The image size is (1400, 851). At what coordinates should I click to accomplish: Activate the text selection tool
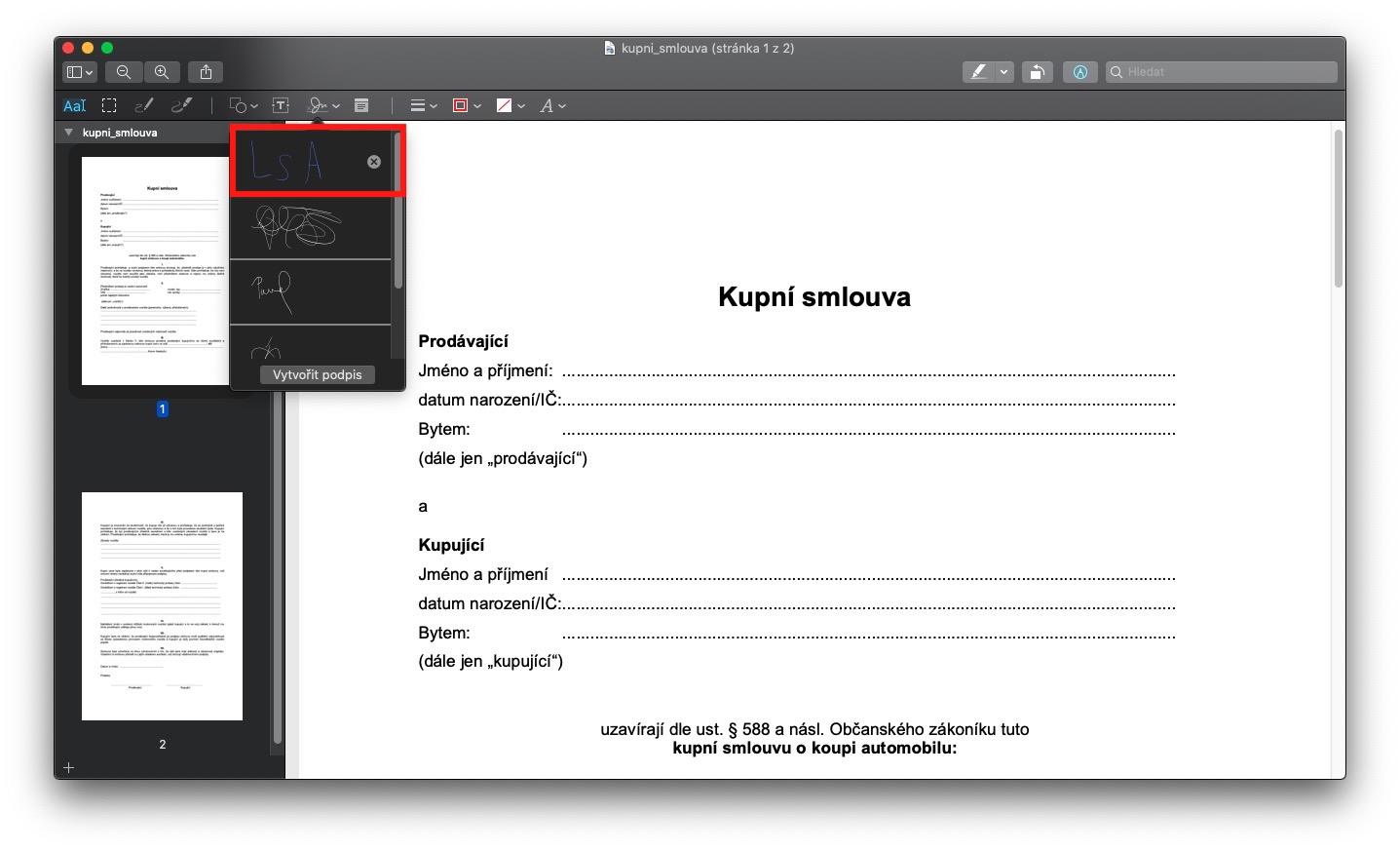75,105
